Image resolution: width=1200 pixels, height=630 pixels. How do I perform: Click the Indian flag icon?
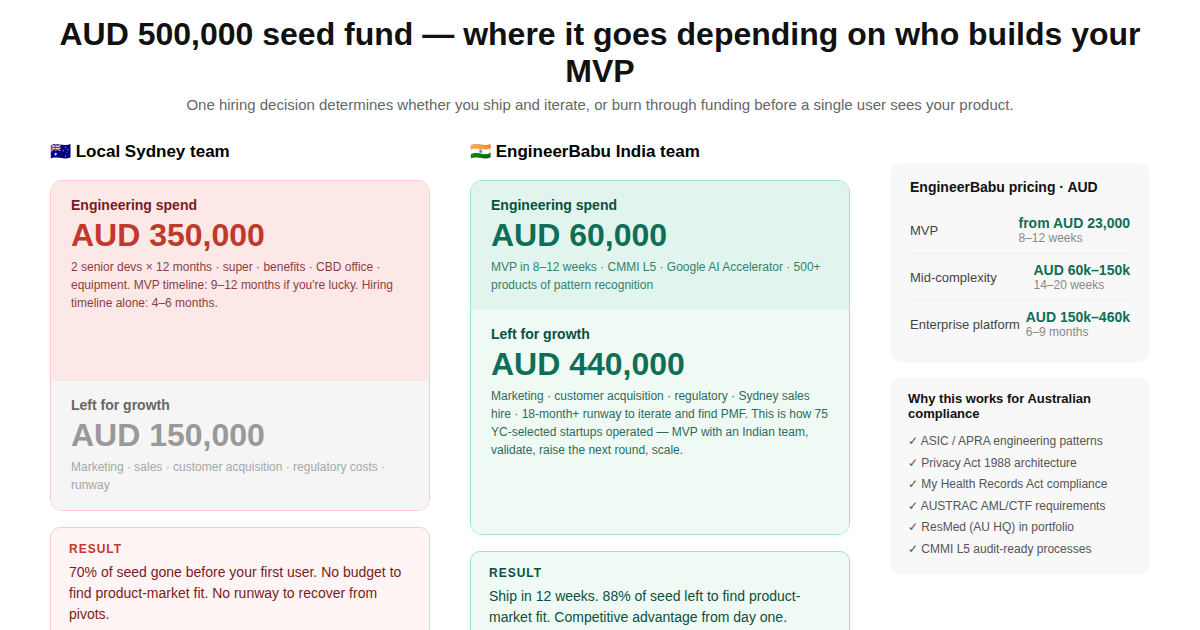[480, 152]
